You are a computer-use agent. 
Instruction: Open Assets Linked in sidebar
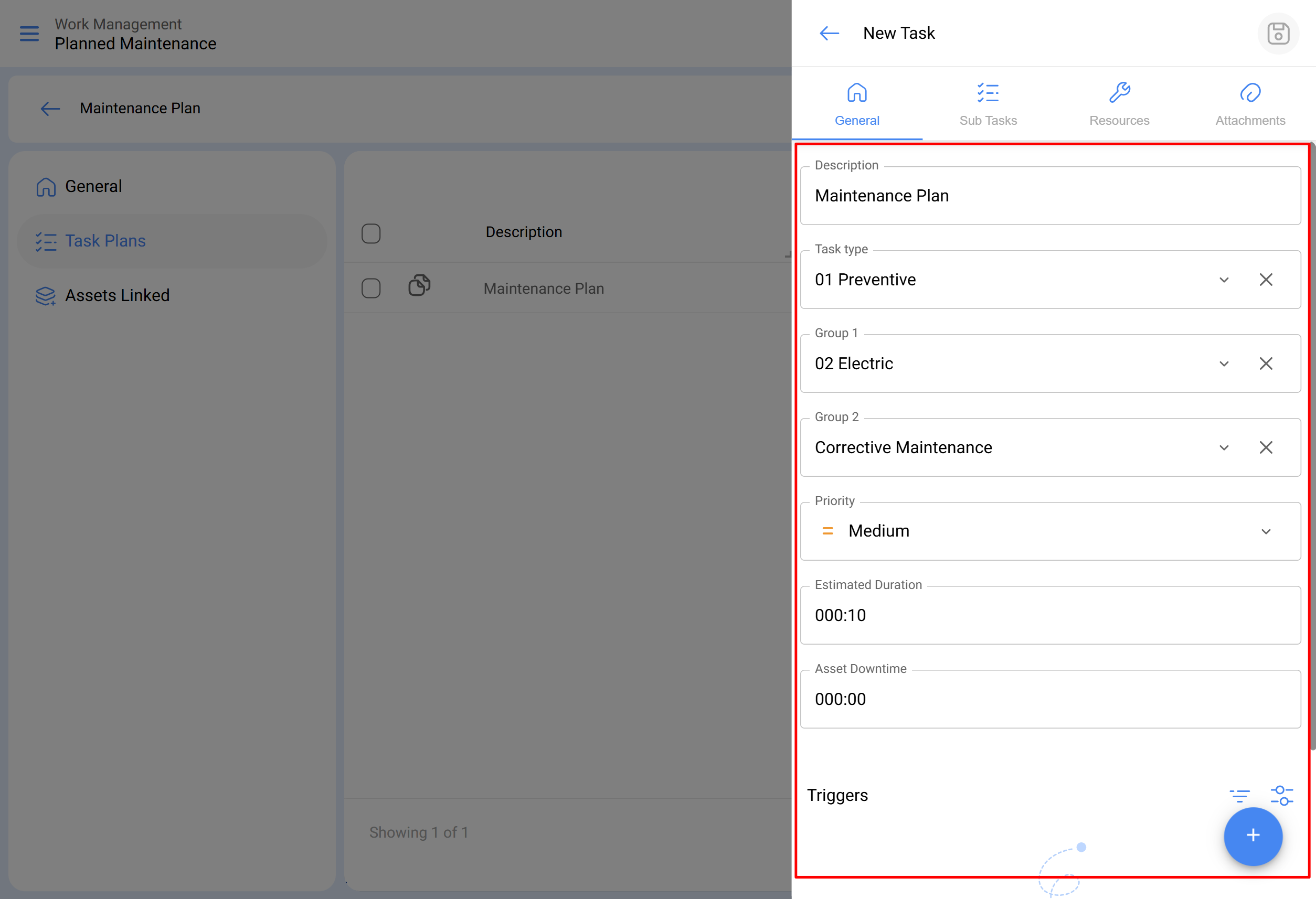116,295
